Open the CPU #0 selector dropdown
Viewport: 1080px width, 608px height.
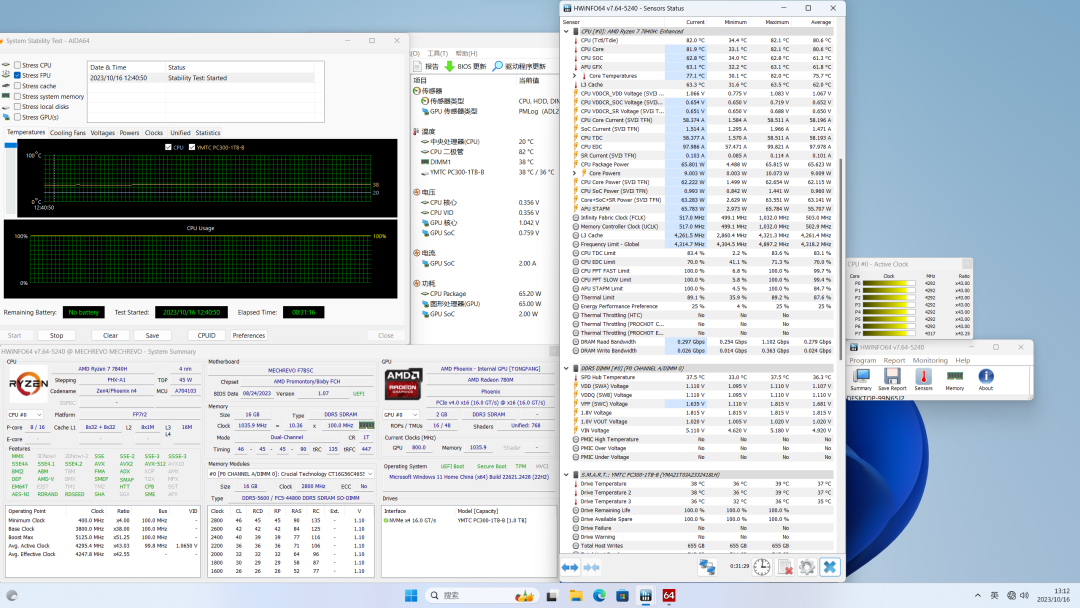click(24, 414)
